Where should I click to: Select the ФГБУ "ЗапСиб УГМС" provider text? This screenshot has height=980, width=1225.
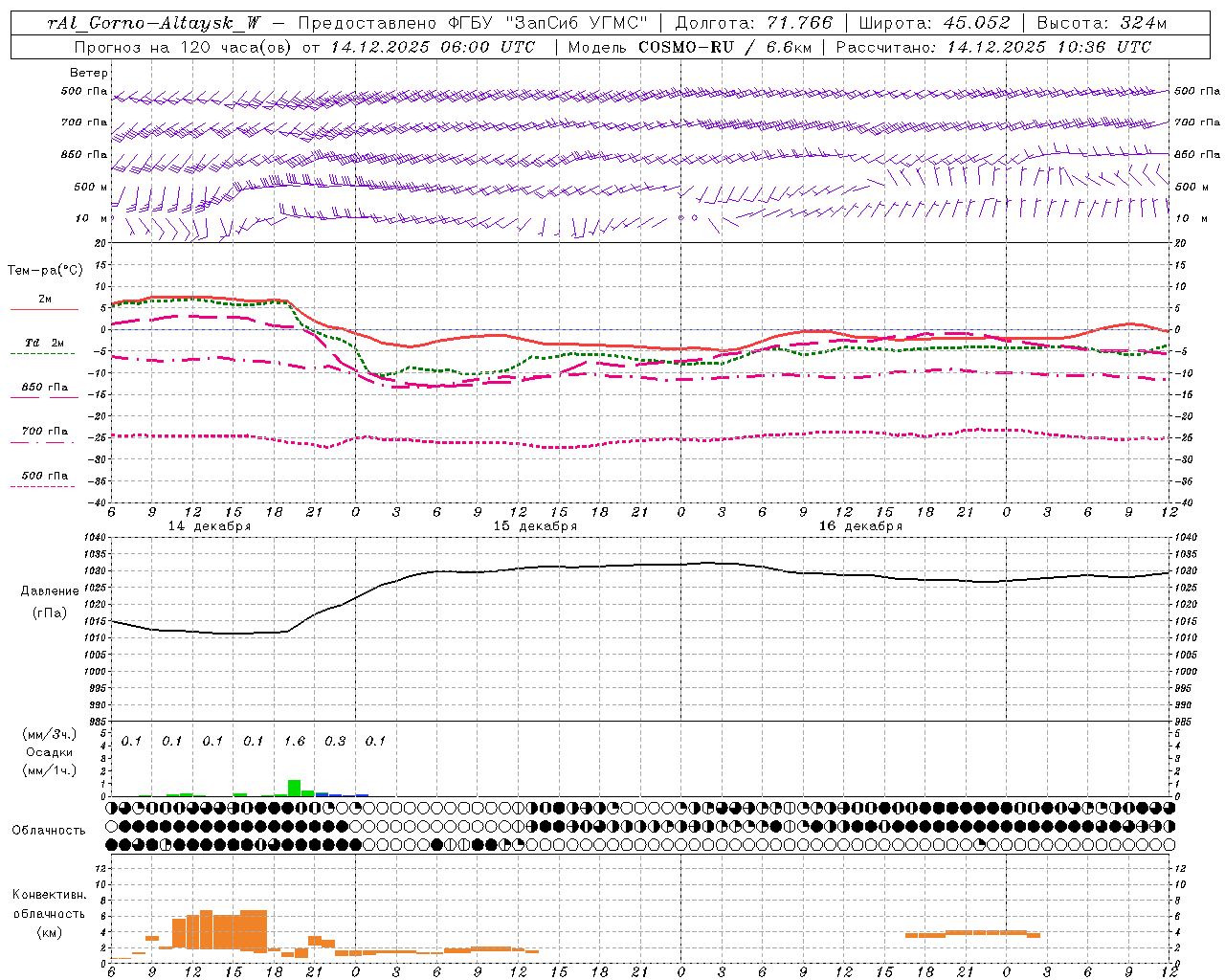point(547,23)
